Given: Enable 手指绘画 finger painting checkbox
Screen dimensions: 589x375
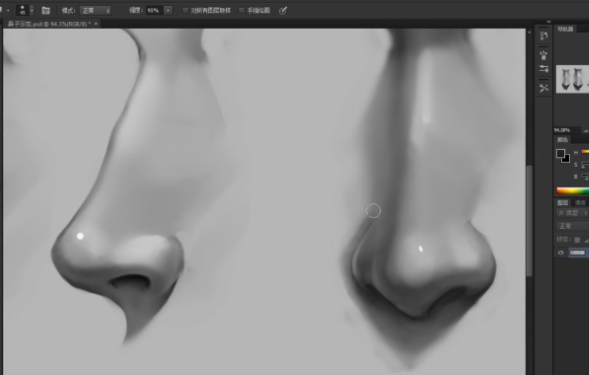Looking at the screenshot, I should (242, 11).
